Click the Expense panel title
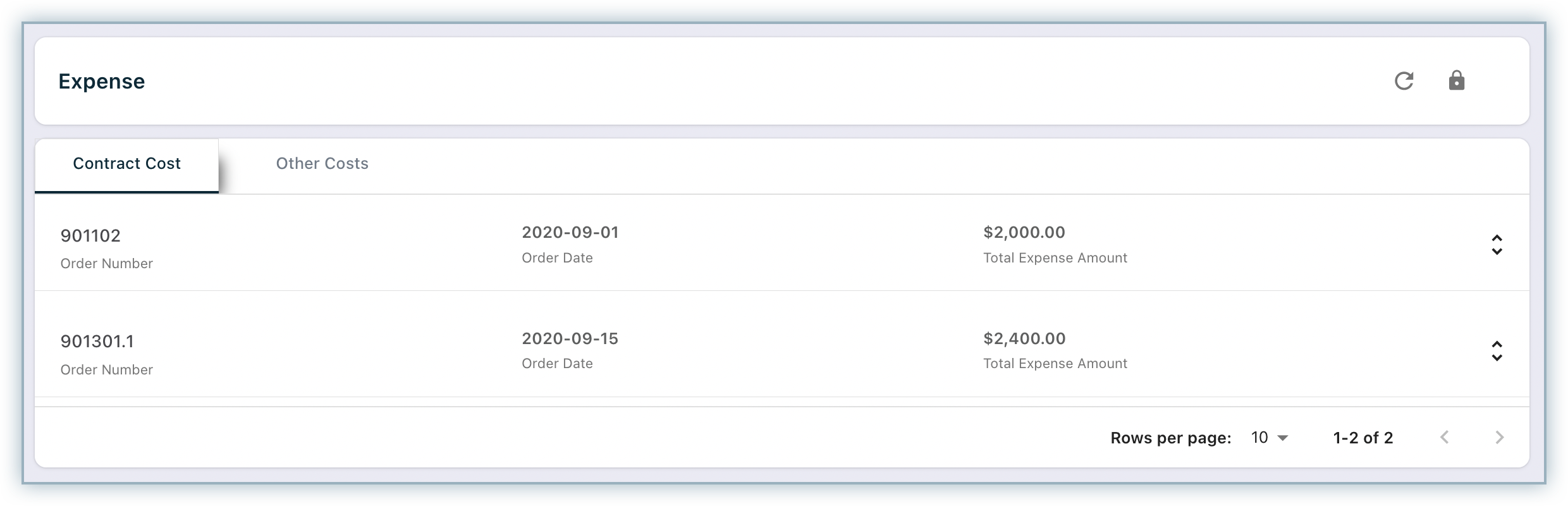Image resolution: width=1568 pixels, height=506 pixels. tap(102, 82)
